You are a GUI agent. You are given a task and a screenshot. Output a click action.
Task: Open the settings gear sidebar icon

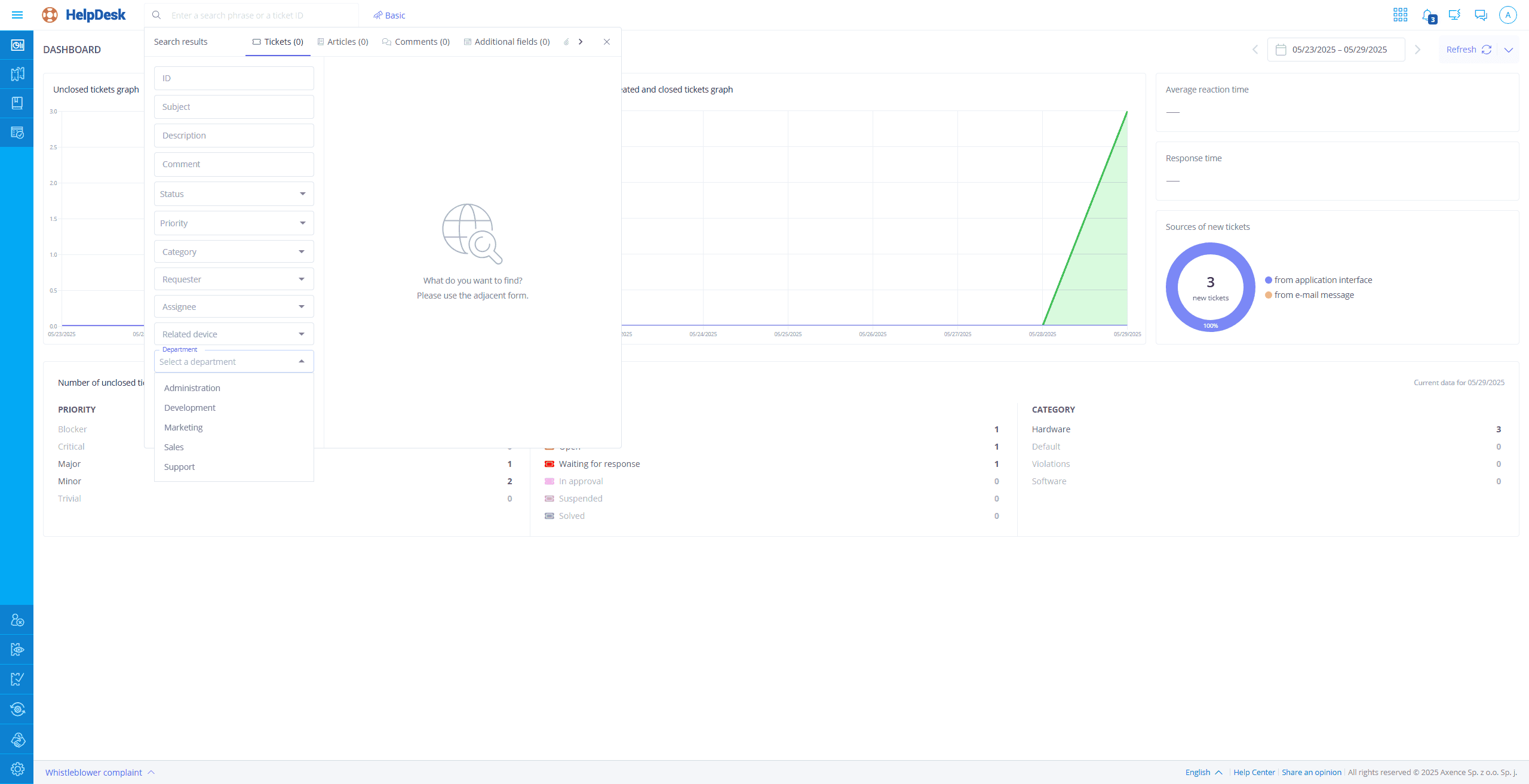pyautogui.click(x=17, y=769)
